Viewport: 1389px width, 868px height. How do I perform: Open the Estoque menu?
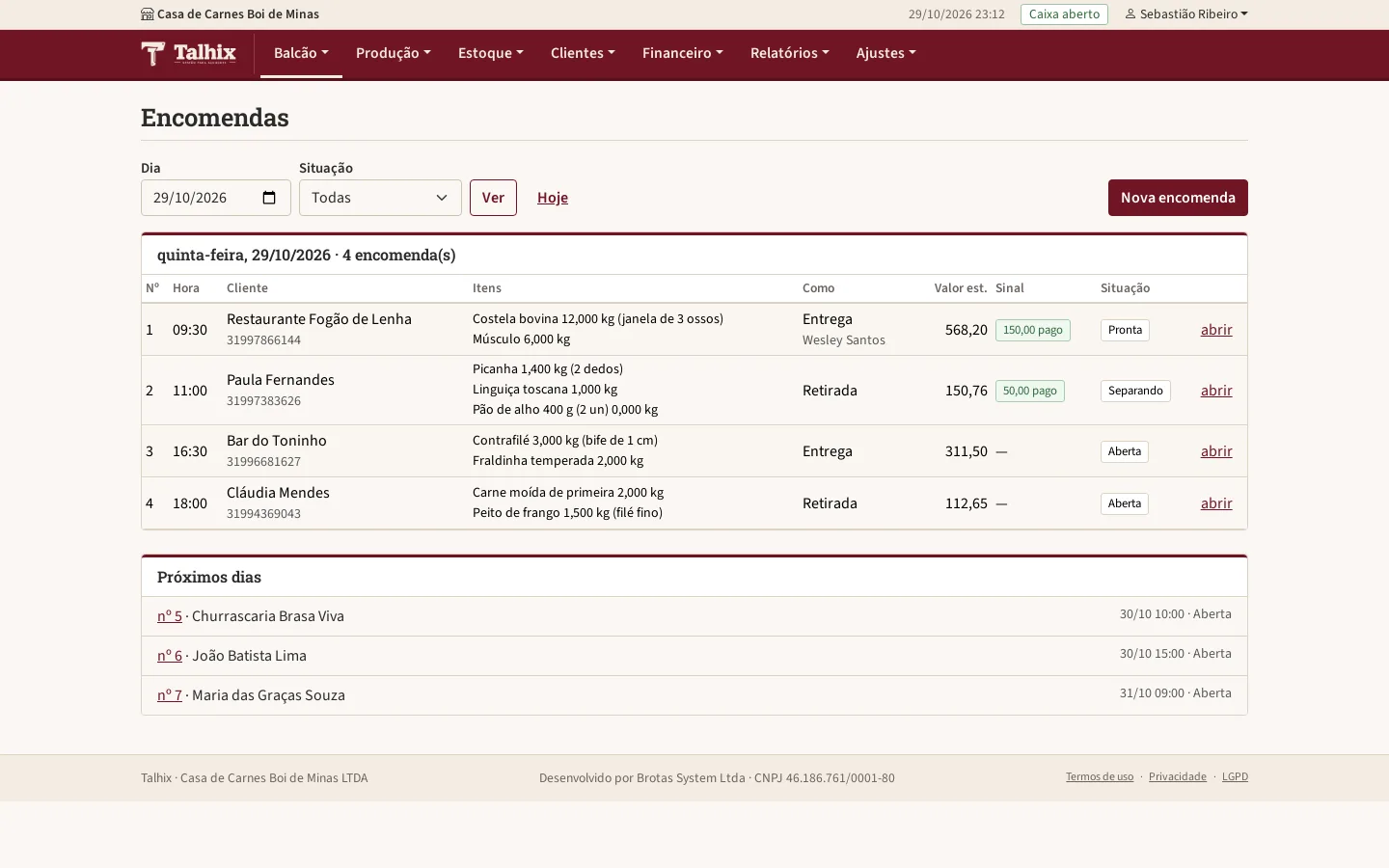tap(491, 53)
